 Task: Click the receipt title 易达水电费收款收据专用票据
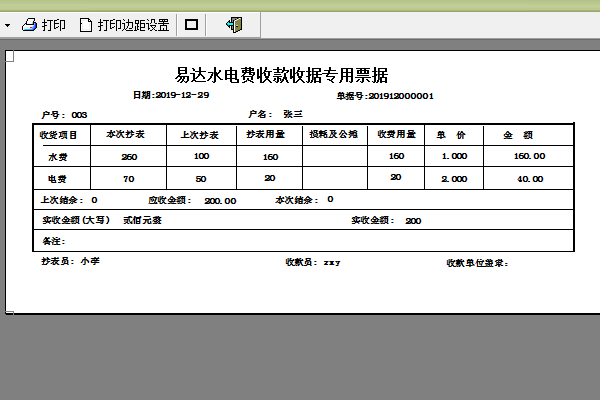tap(281, 75)
